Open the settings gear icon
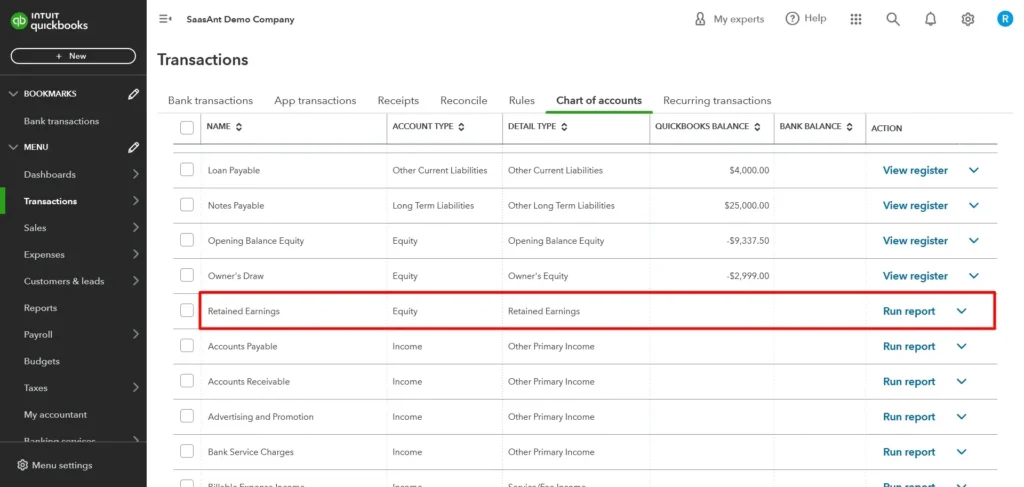Image resolution: width=1024 pixels, height=487 pixels. [x=968, y=19]
